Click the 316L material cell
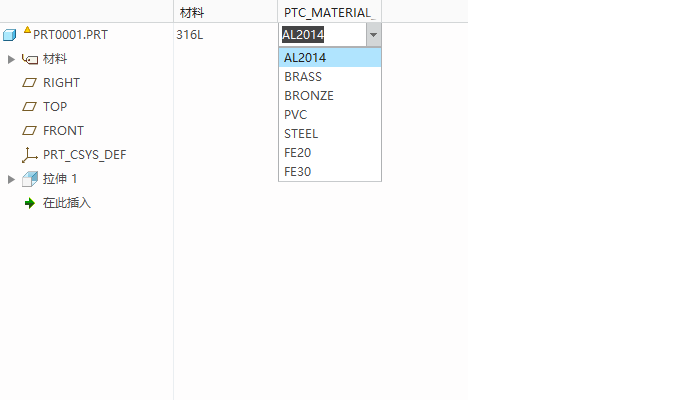Image resolution: width=700 pixels, height=400 pixels. pos(190,35)
